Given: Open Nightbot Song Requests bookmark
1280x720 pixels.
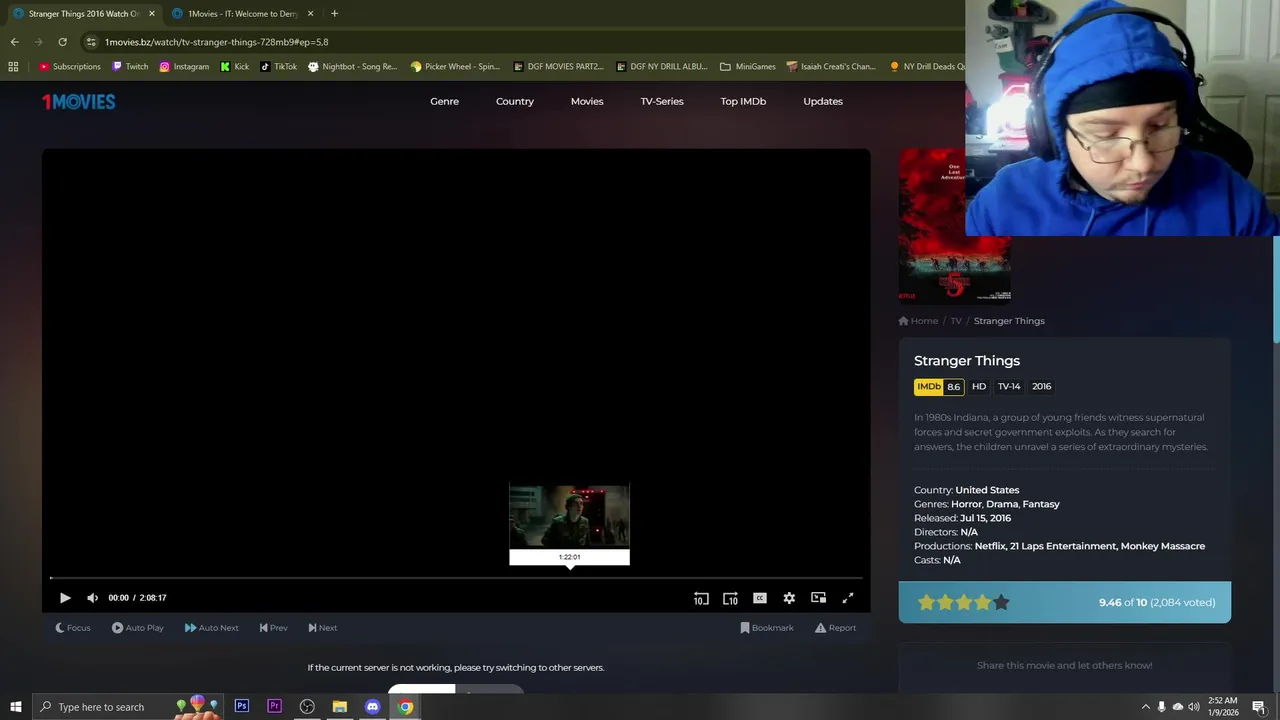Looking at the screenshot, I should tap(352, 67).
